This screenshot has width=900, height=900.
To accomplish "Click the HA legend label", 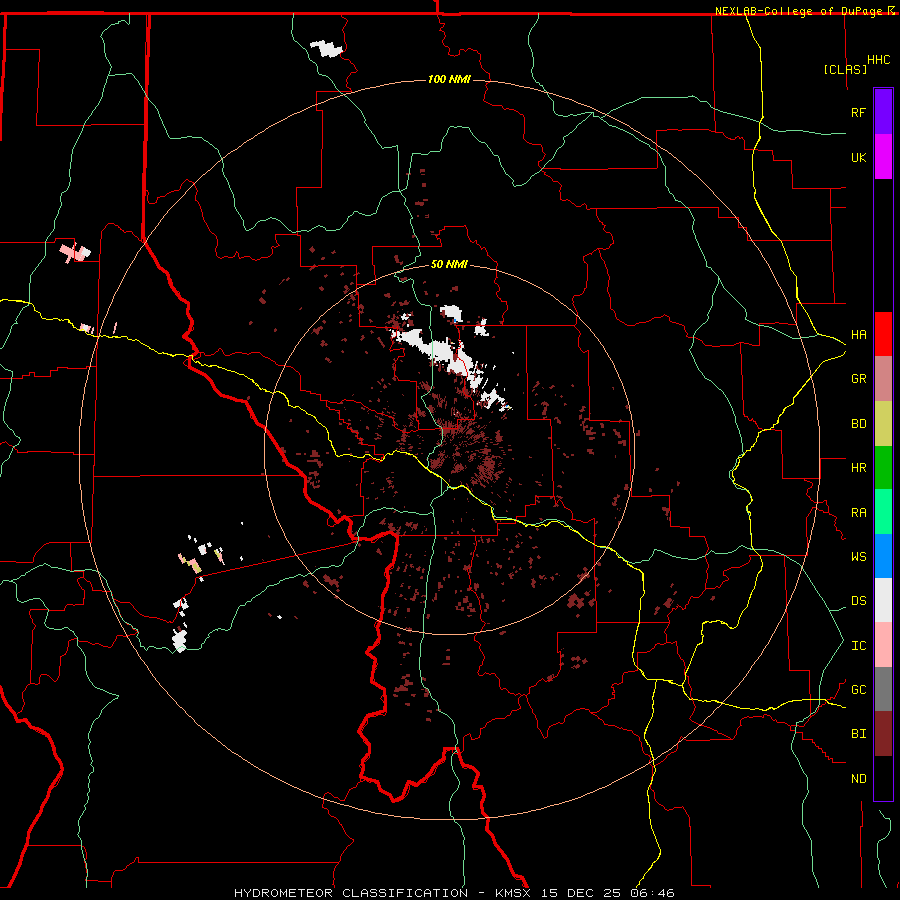I will coord(858,335).
